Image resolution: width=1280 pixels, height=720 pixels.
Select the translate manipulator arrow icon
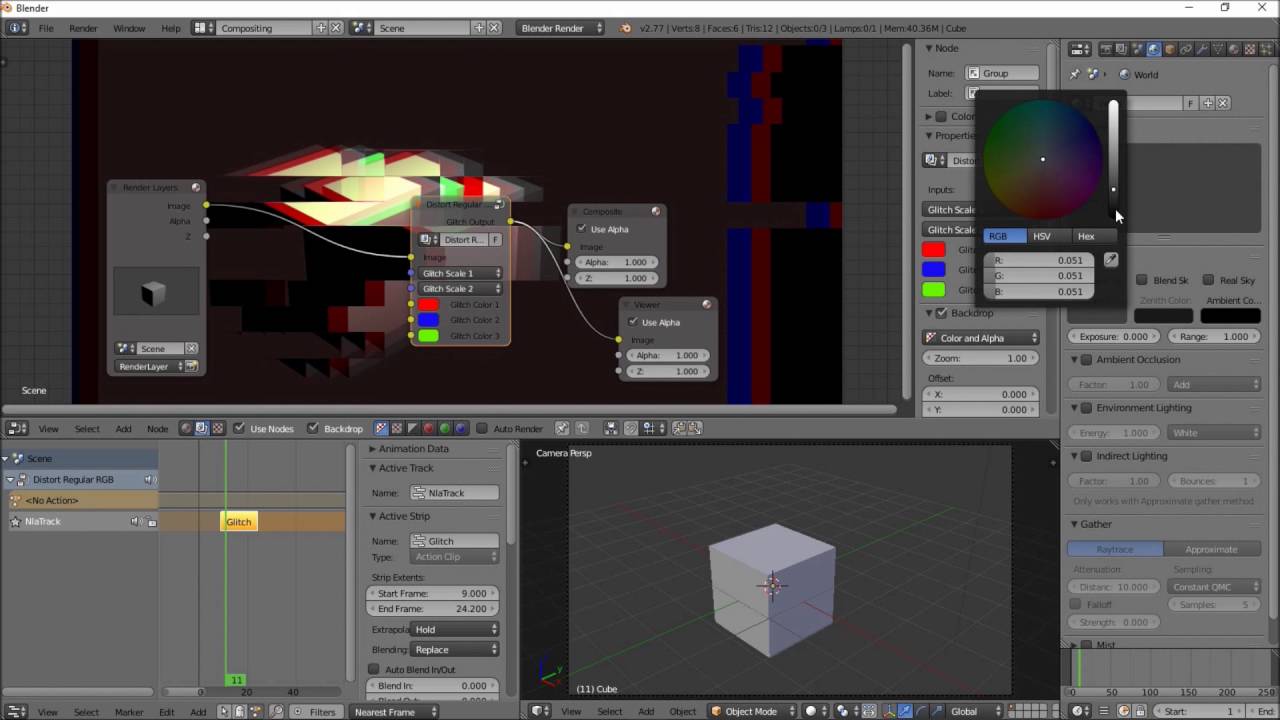(x=905, y=711)
